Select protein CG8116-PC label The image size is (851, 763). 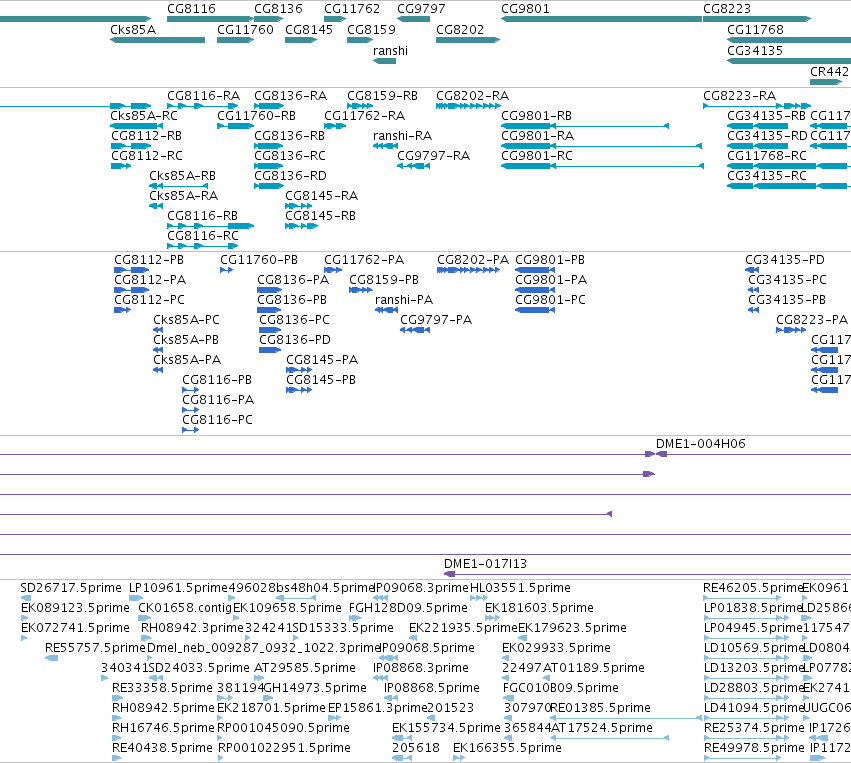pyautogui.click(x=217, y=420)
